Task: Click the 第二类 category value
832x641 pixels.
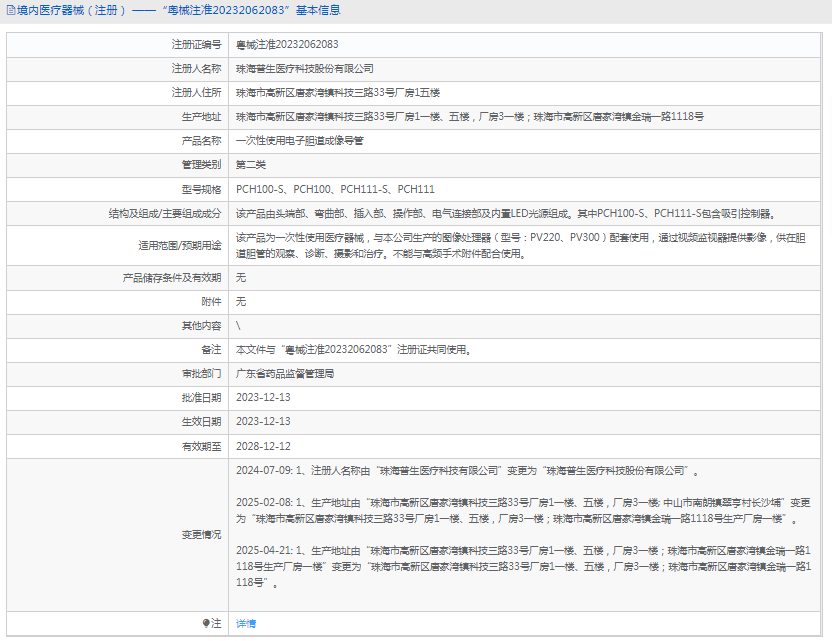Action: 251,165
